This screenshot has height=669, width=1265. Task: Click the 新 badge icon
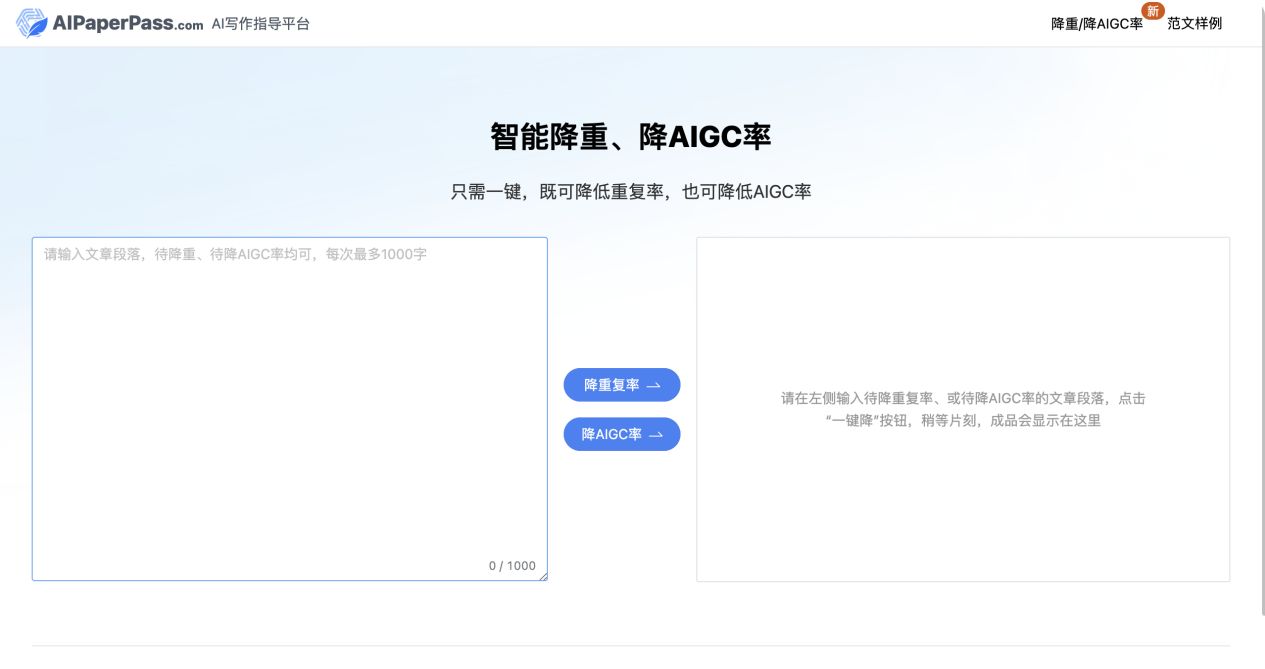[1153, 11]
